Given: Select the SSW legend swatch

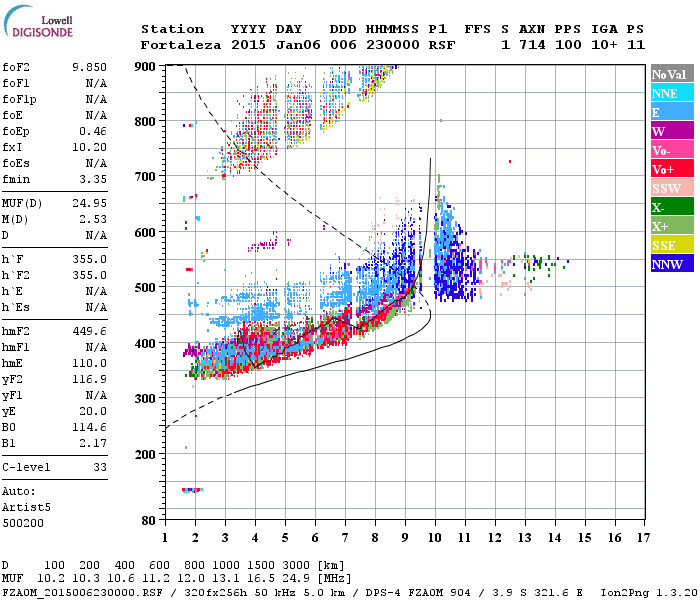Looking at the screenshot, I should click(x=672, y=188).
